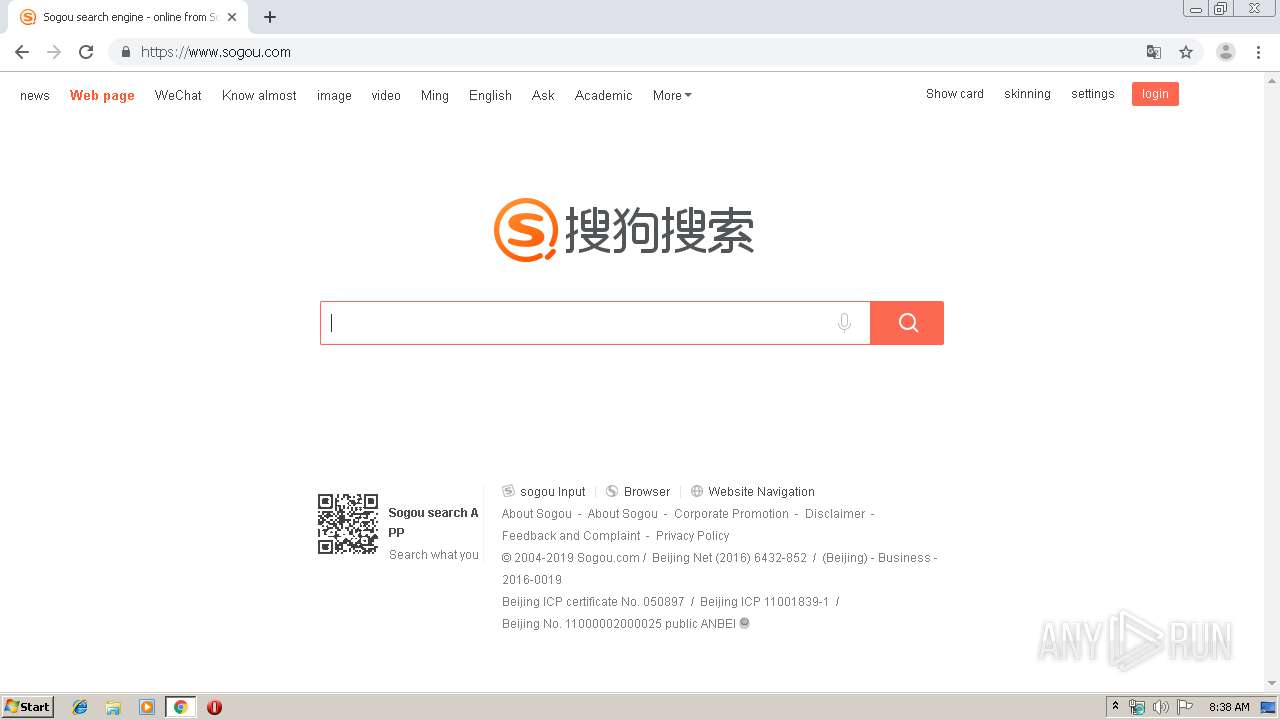Click the page vertical scrollbar
This screenshot has width=1280, height=720.
tap(1272, 381)
